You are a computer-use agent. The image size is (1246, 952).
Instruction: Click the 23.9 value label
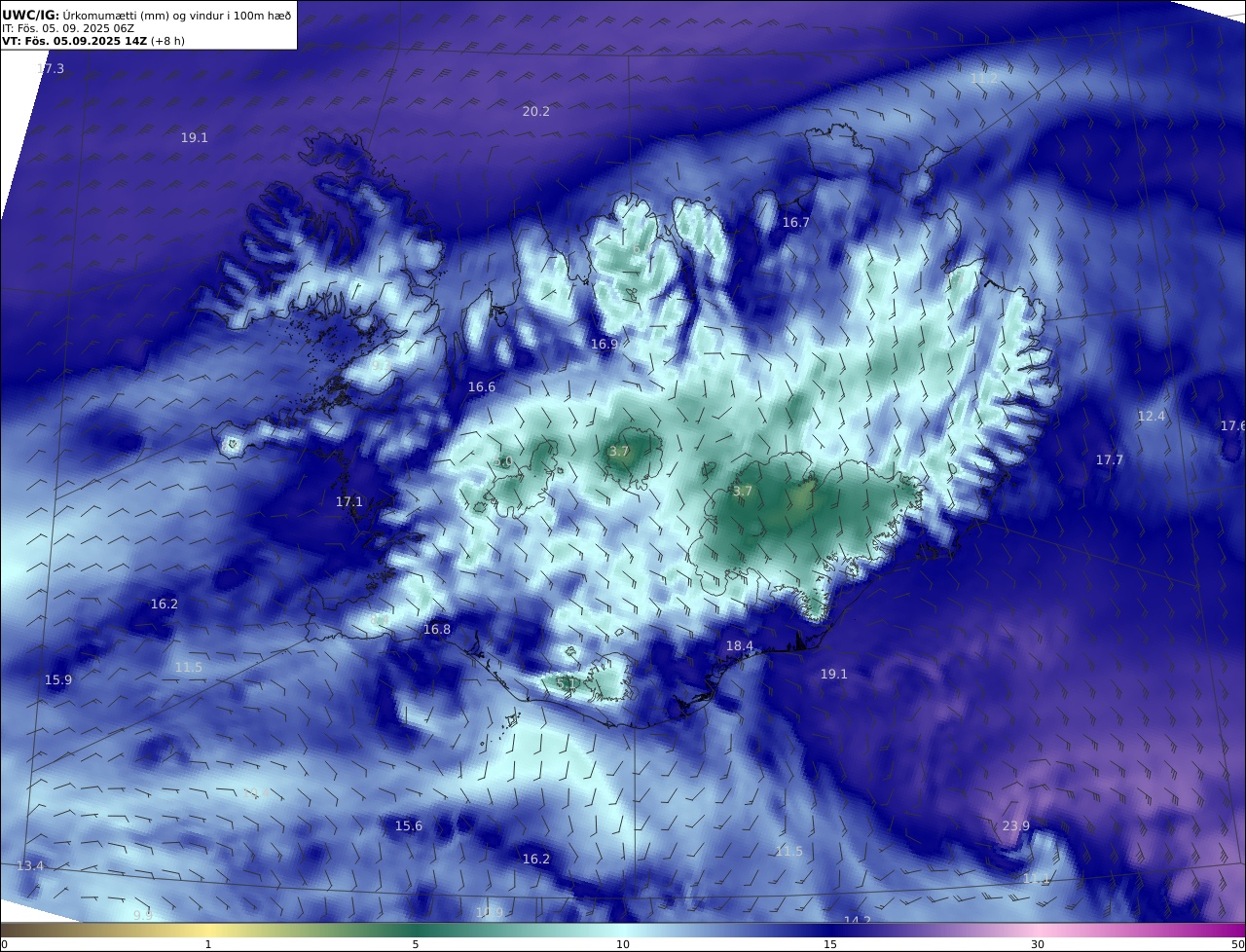[x=1016, y=826]
